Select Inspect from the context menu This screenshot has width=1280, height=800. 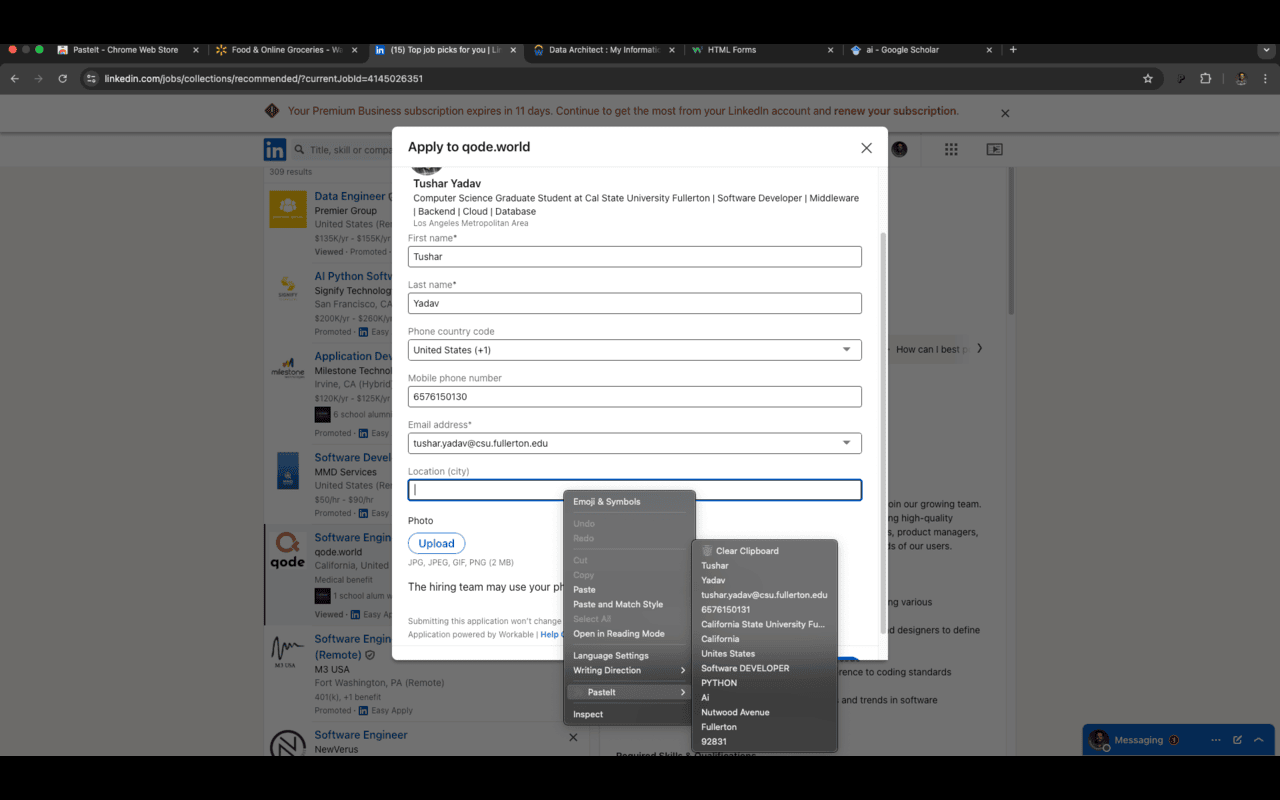[x=588, y=714]
